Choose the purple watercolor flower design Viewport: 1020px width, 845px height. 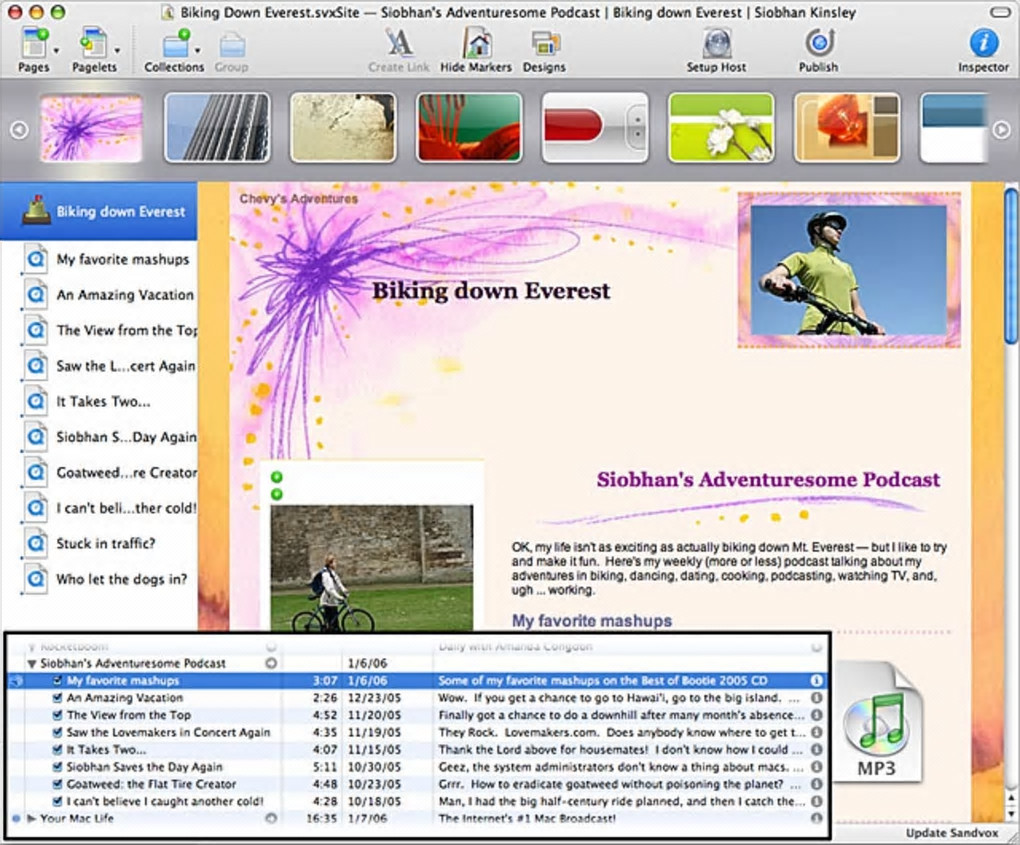click(92, 127)
